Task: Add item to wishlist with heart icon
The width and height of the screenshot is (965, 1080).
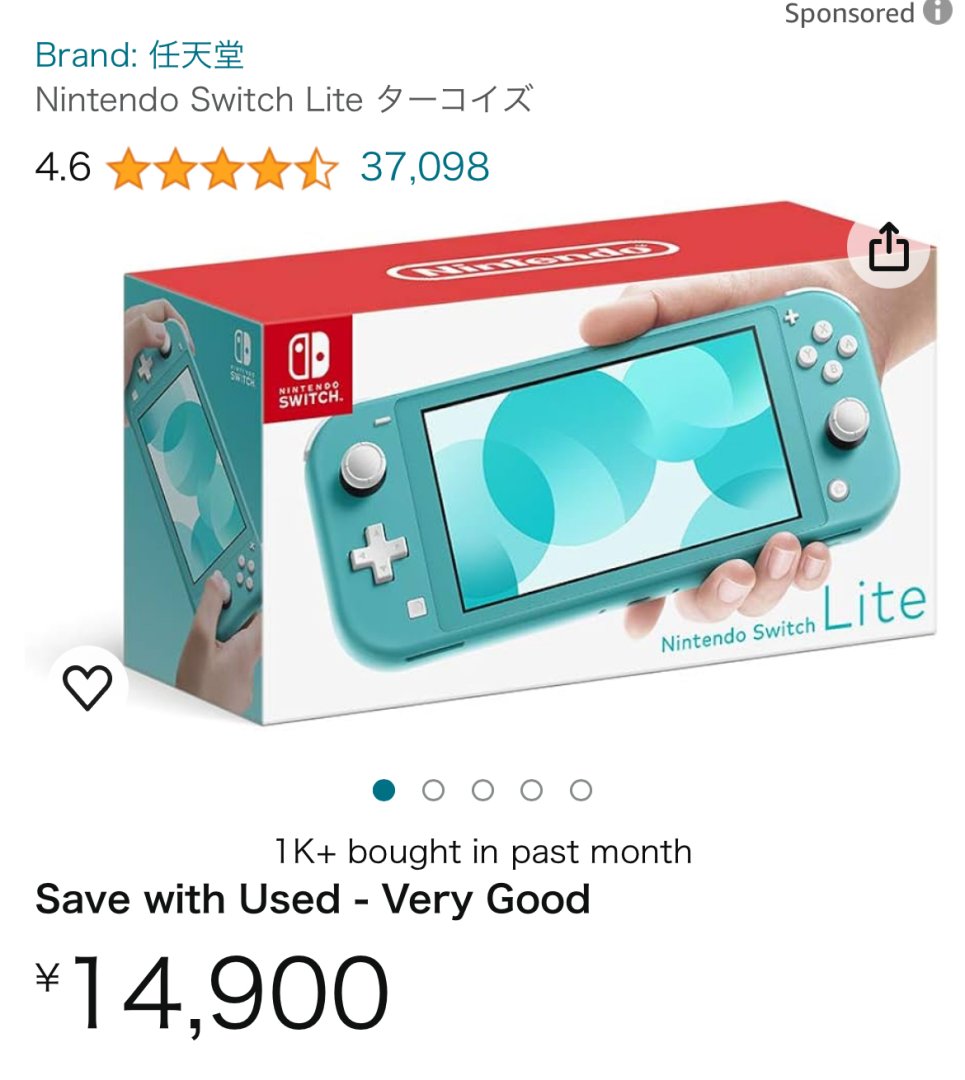Action: pos(88,687)
